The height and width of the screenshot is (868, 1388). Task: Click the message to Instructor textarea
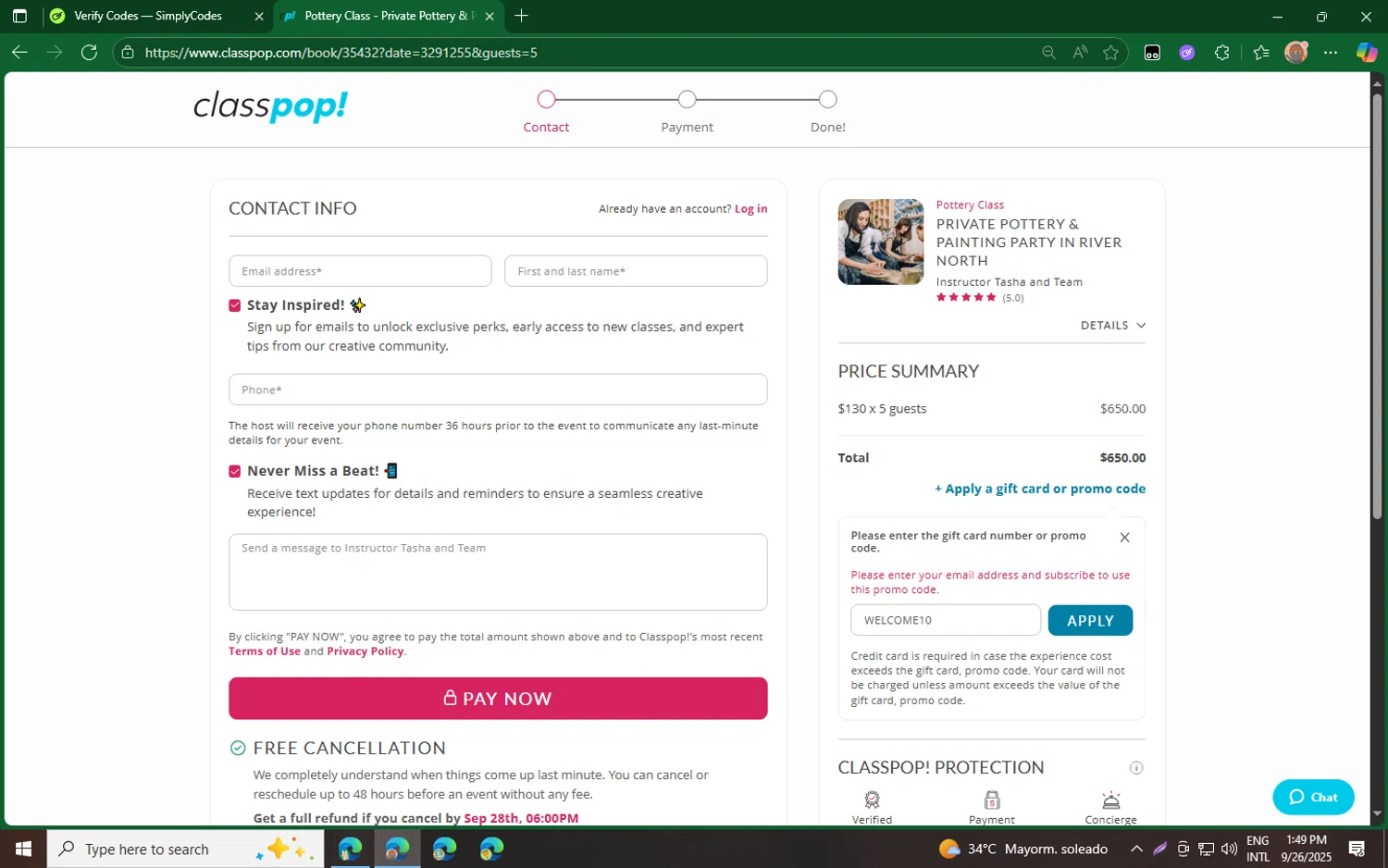pyautogui.click(x=498, y=572)
